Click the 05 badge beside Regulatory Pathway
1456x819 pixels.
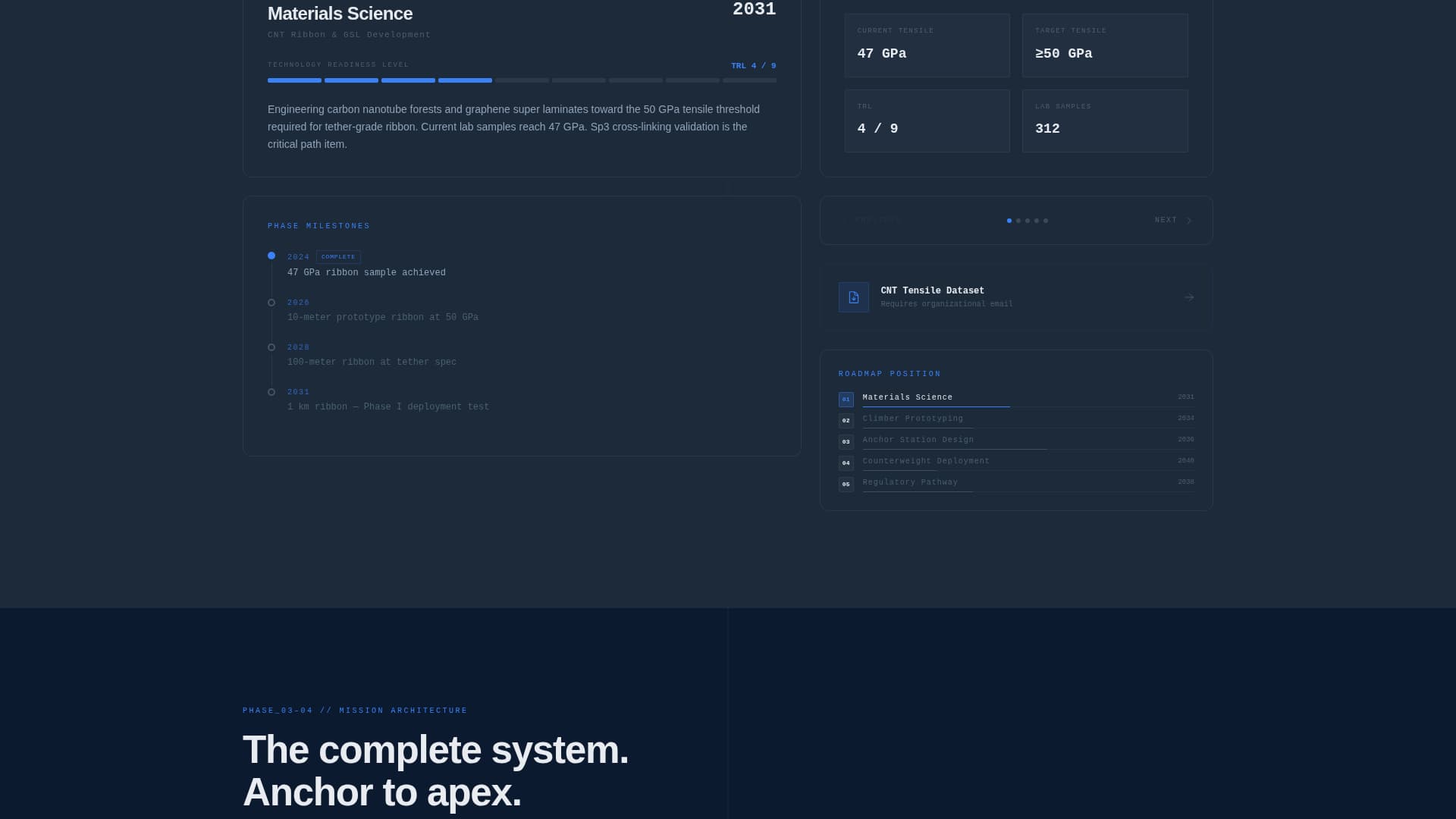point(846,484)
